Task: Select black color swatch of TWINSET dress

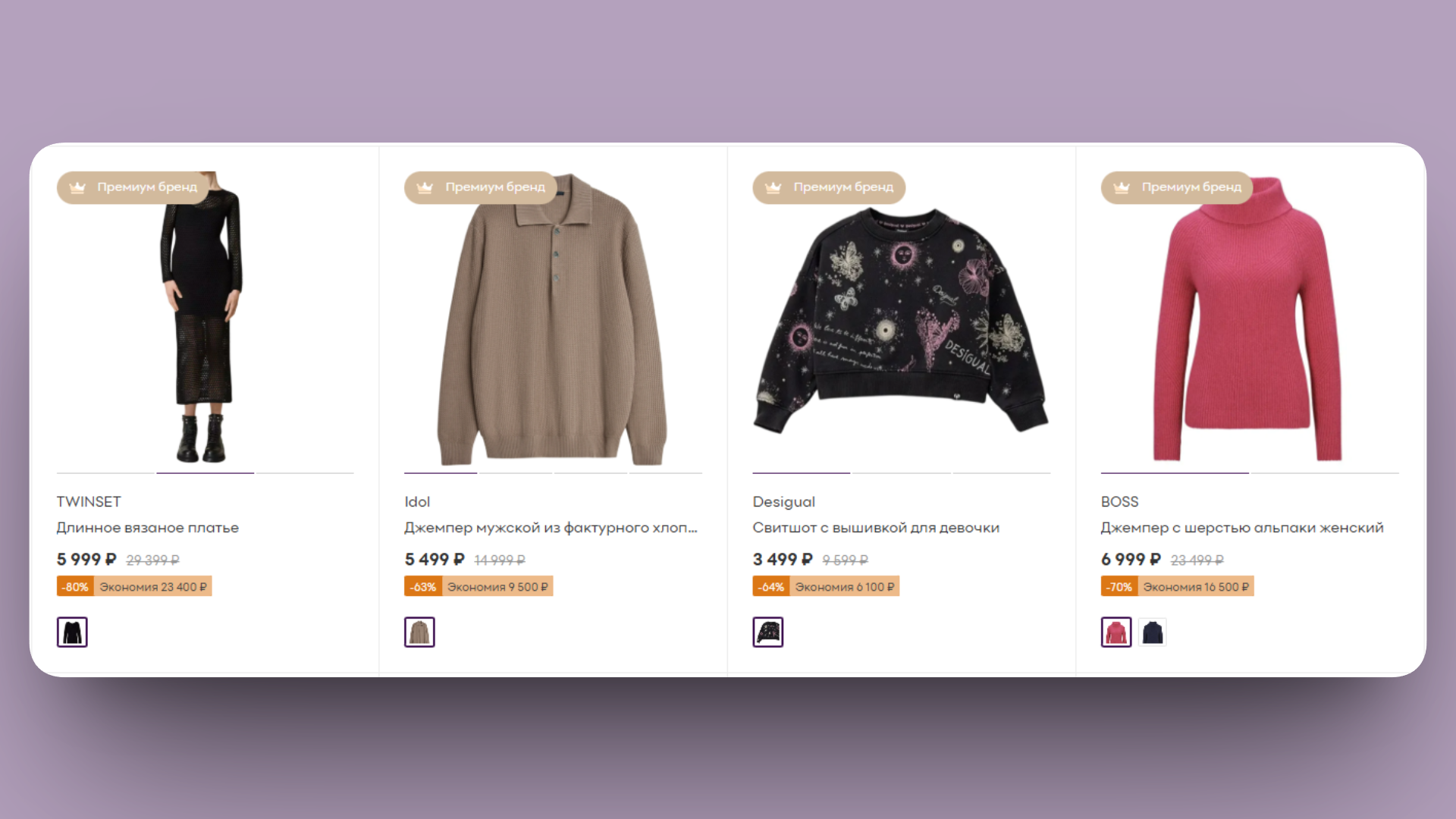Action: (72, 632)
